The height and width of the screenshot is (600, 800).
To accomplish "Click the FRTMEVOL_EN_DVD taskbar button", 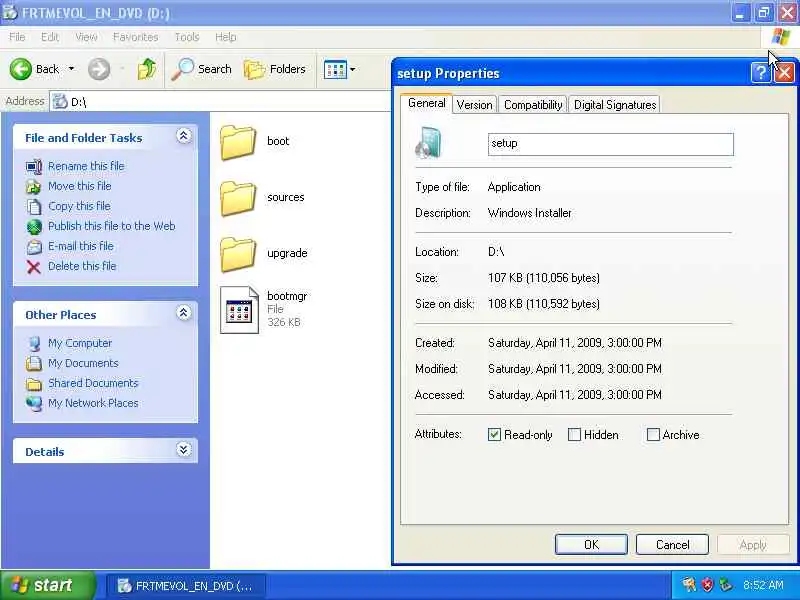I will point(186,585).
